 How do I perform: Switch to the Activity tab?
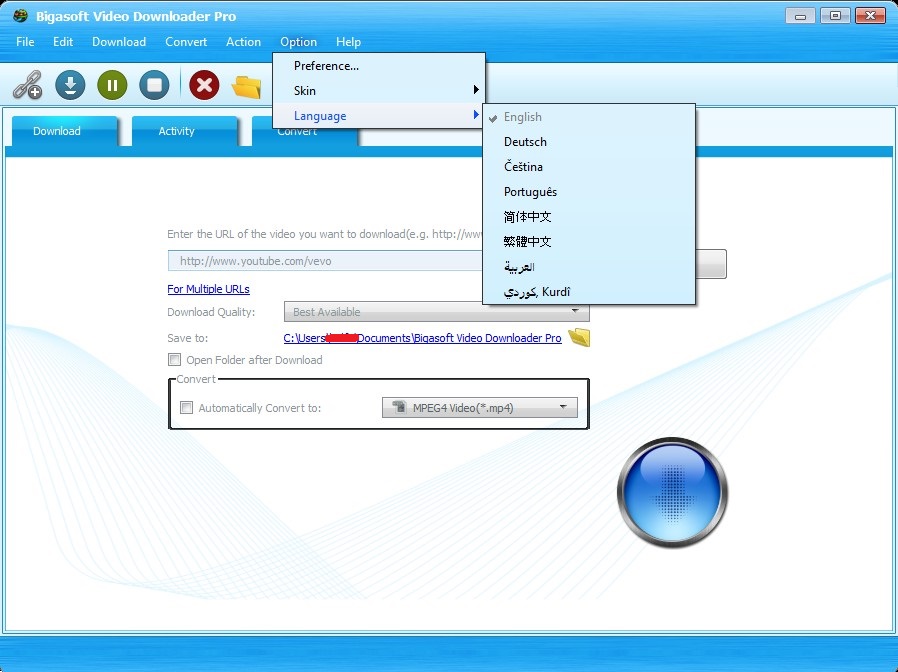pos(184,131)
